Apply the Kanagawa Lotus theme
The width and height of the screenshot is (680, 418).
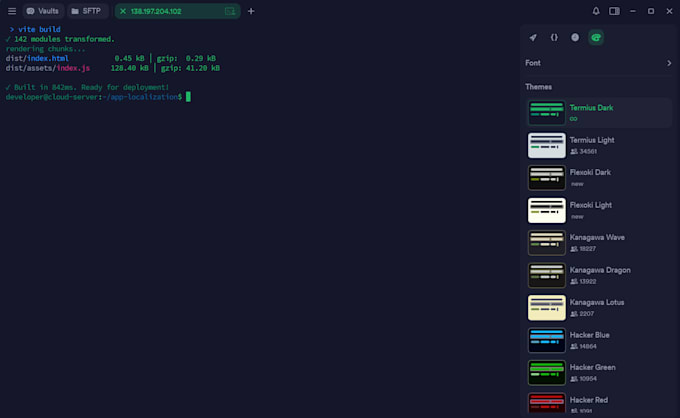click(x=599, y=308)
